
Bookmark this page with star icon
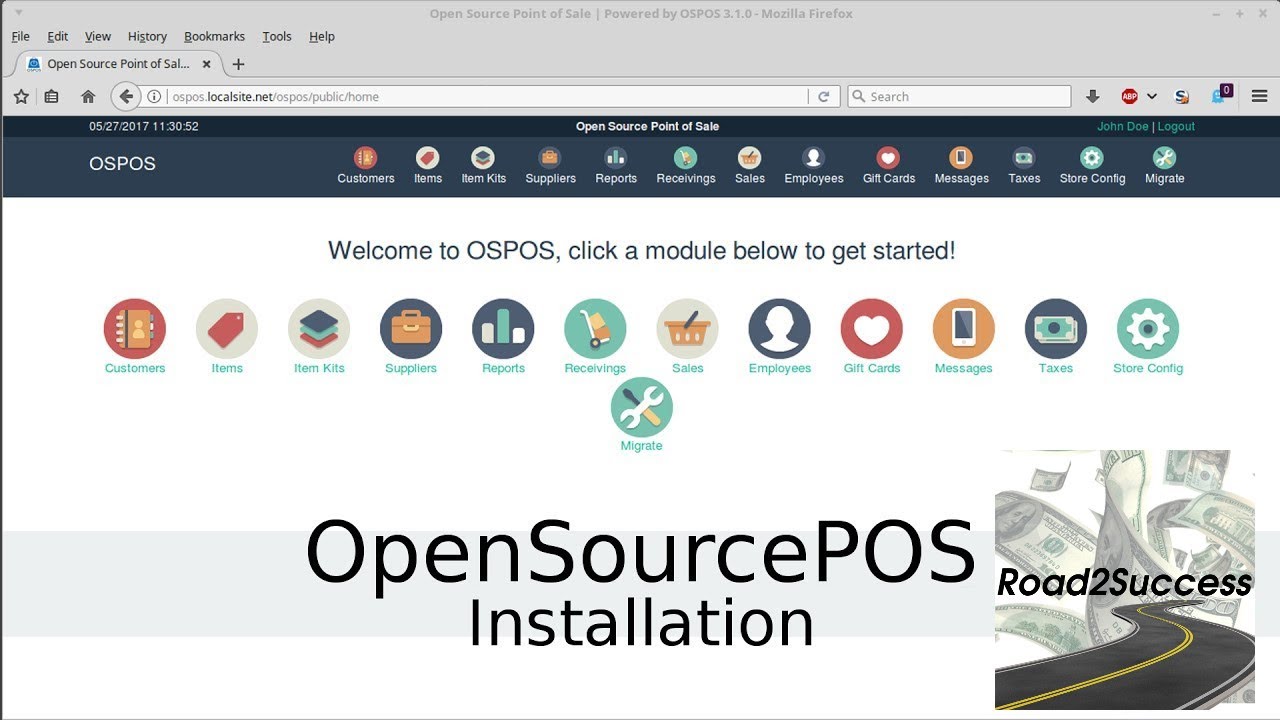(x=21, y=96)
